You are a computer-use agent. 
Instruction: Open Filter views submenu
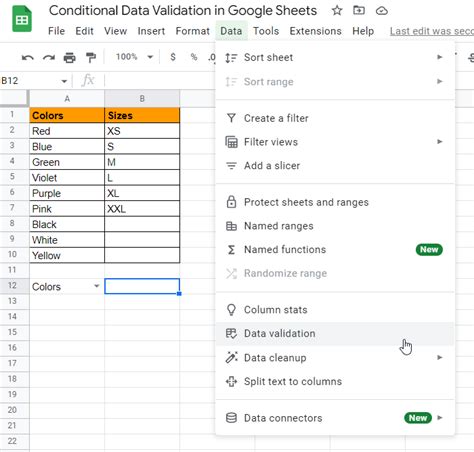tap(335, 142)
